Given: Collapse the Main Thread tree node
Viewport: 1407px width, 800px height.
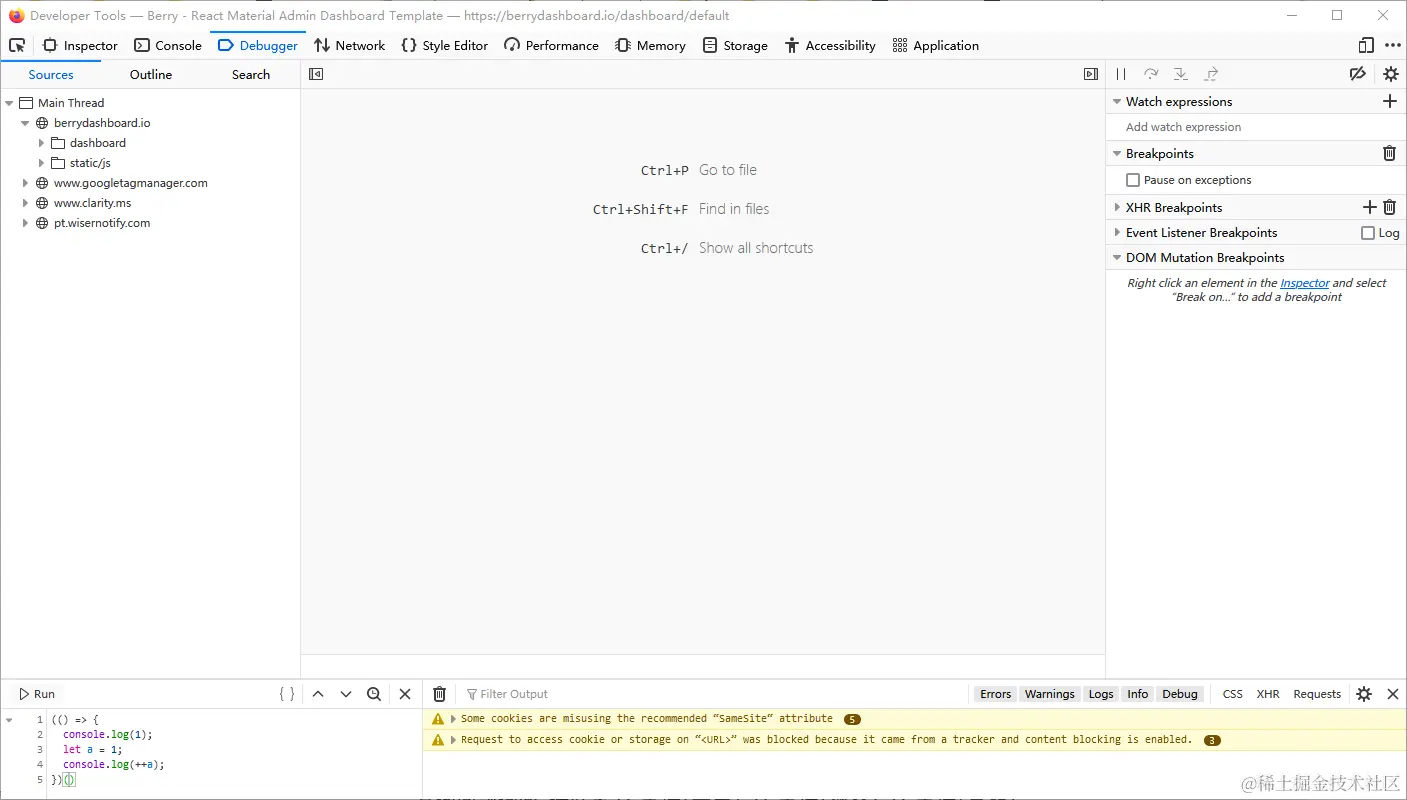Looking at the screenshot, I should coord(10,103).
